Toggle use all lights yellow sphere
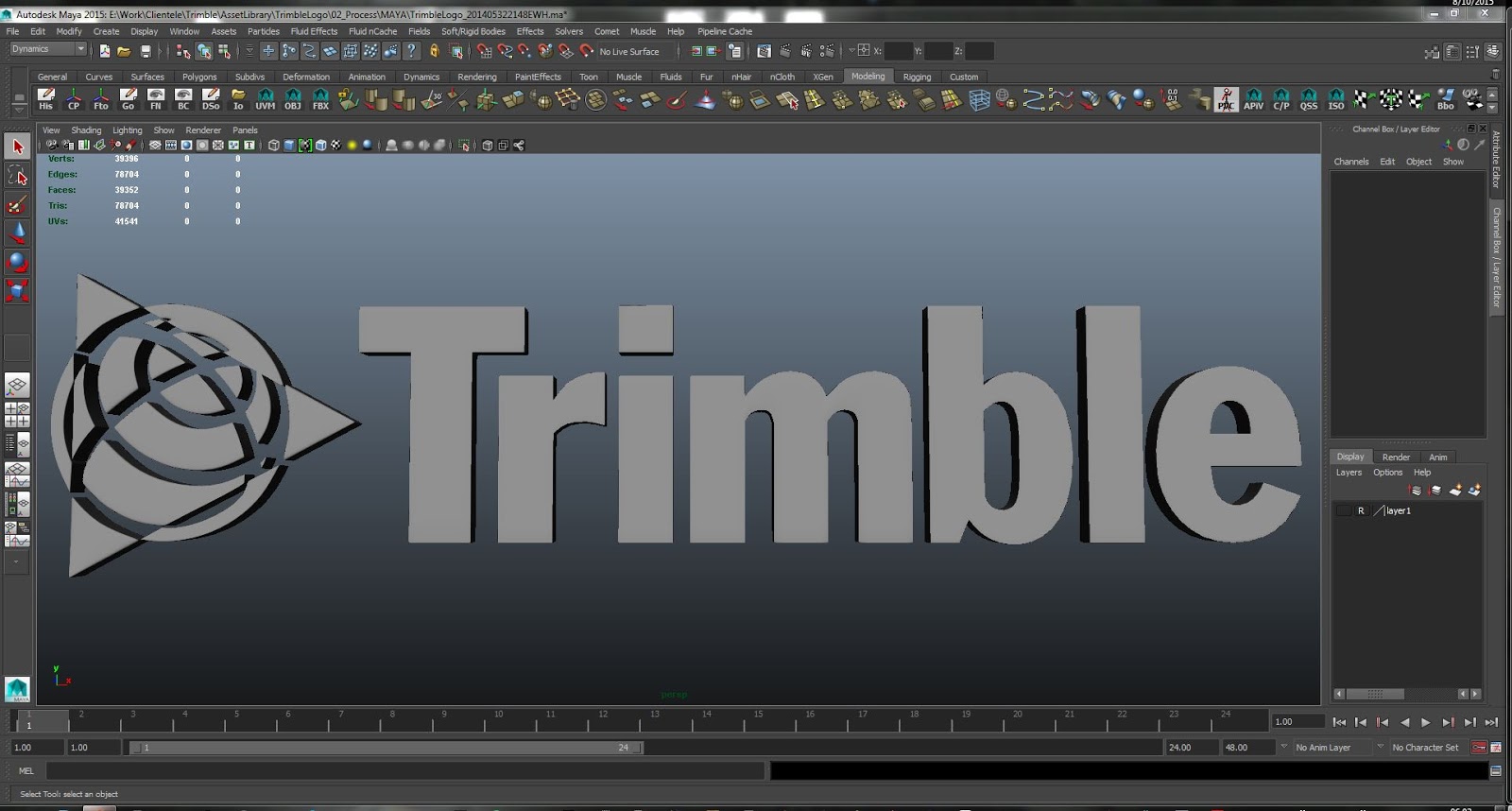The image size is (1512, 811). [352, 146]
